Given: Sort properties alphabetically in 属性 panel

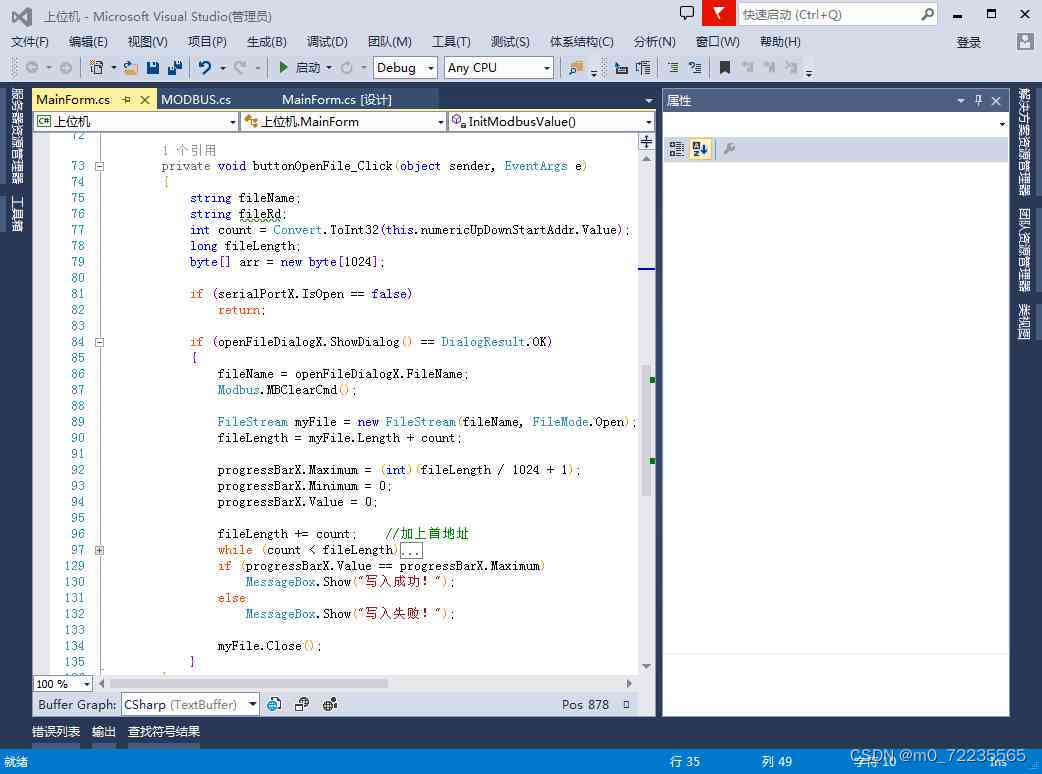Looking at the screenshot, I should 699,149.
